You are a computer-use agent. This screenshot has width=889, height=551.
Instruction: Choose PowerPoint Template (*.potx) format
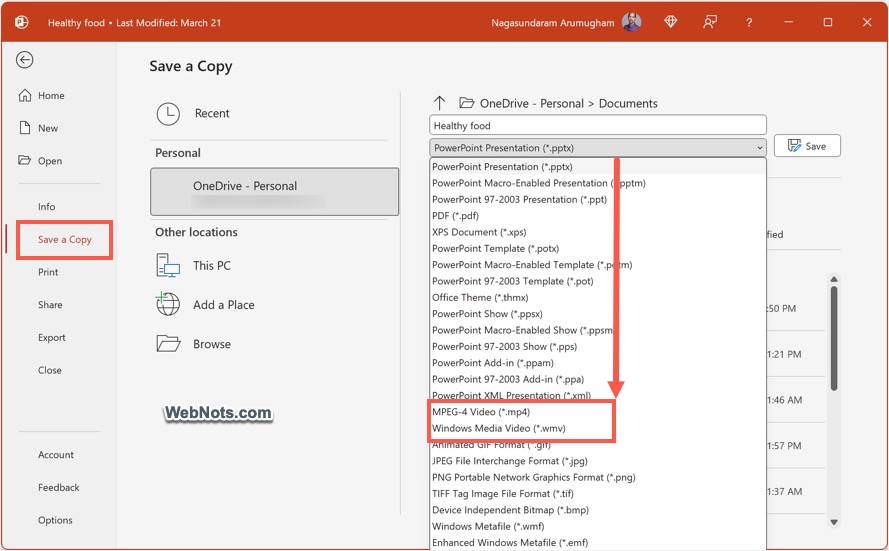point(598,249)
